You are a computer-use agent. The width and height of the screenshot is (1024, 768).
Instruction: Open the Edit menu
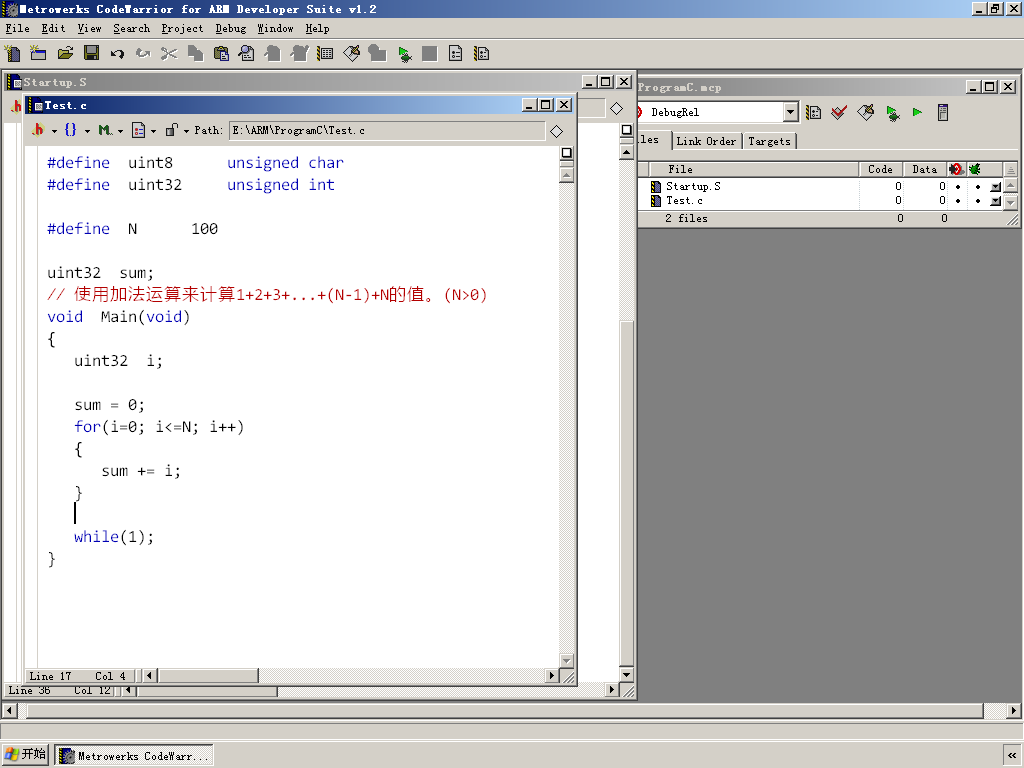point(53,29)
